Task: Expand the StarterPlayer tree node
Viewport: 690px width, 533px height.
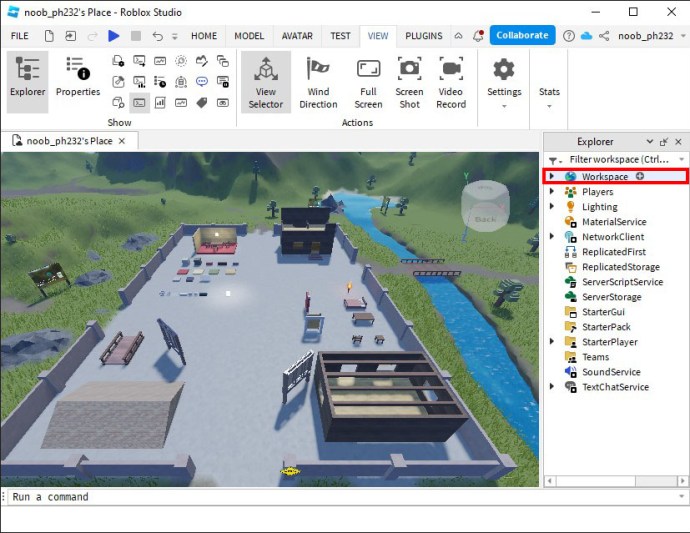Action: tap(552, 342)
